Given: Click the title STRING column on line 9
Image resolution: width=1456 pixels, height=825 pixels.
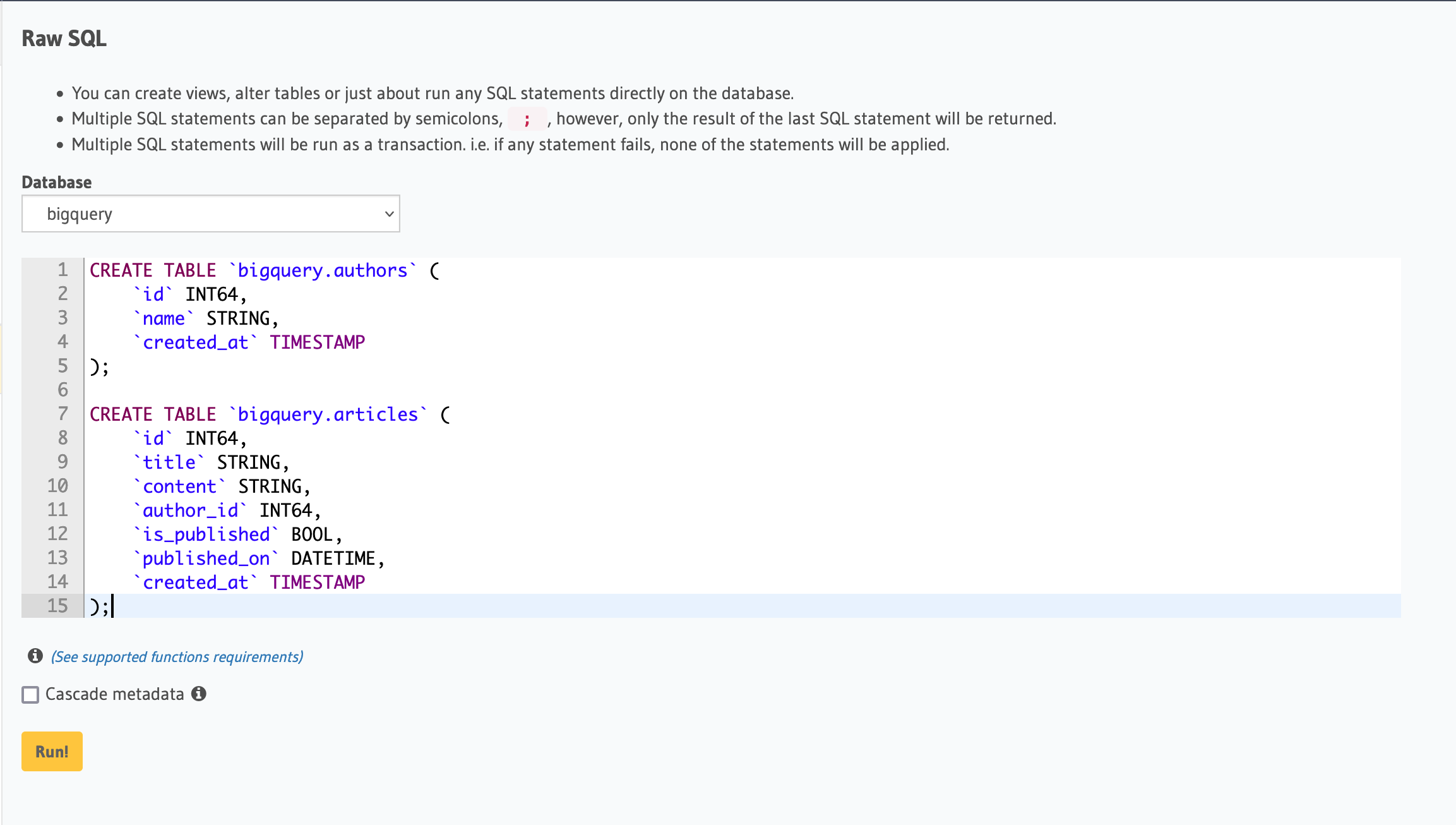Looking at the screenshot, I should tap(210, 462).
